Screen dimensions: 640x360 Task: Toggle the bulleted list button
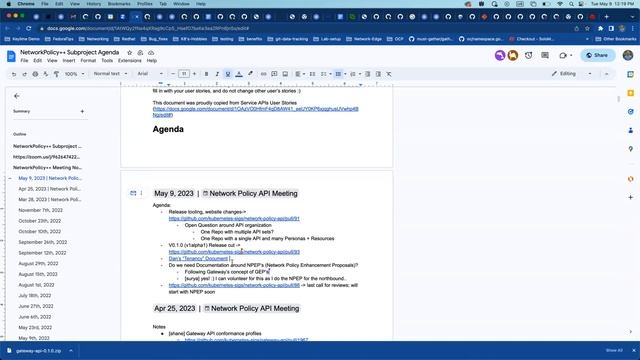(338, 74)
